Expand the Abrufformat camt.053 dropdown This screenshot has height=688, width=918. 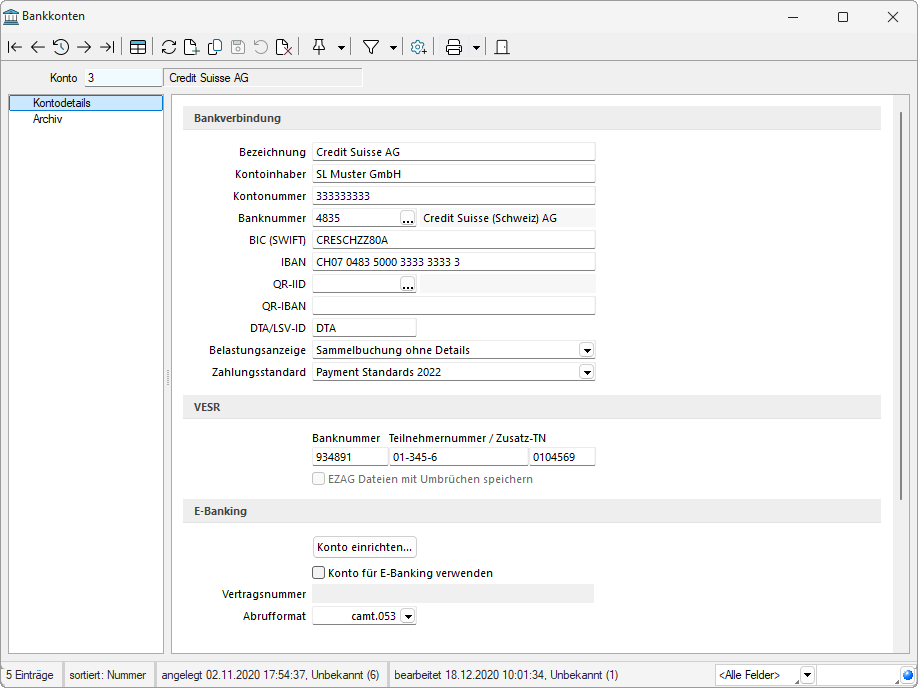point(407,617)
